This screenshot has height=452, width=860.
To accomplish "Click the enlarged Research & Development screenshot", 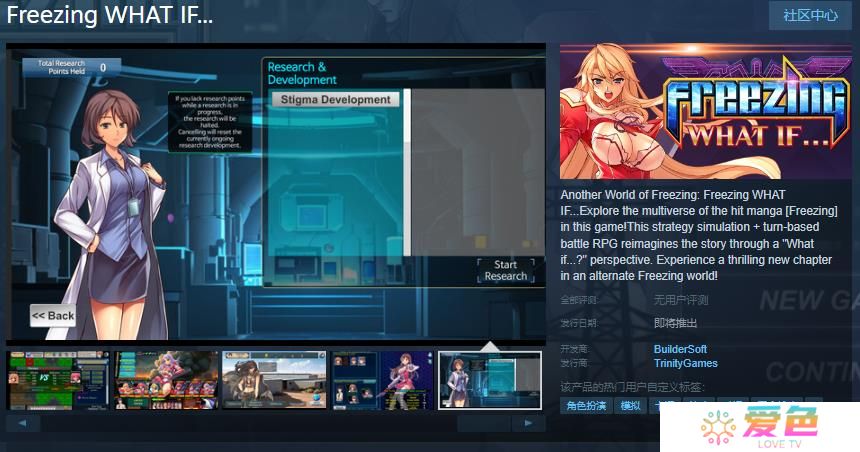I will 276,194.
